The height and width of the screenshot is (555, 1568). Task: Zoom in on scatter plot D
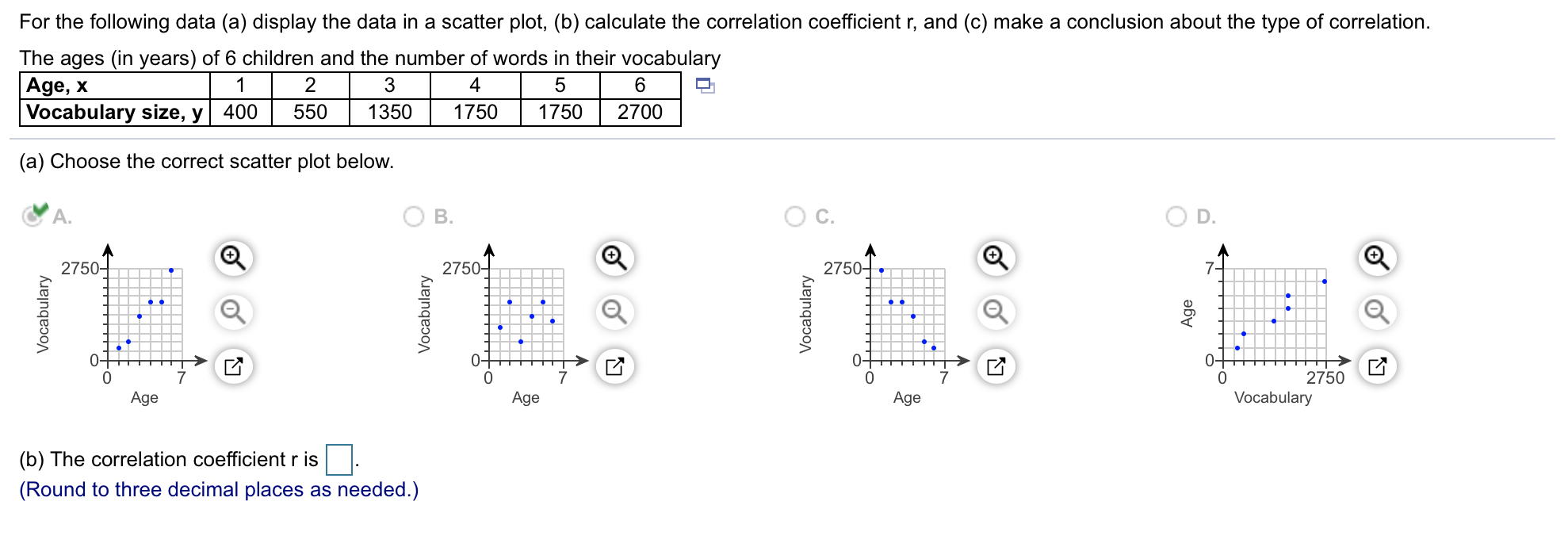1377,258
